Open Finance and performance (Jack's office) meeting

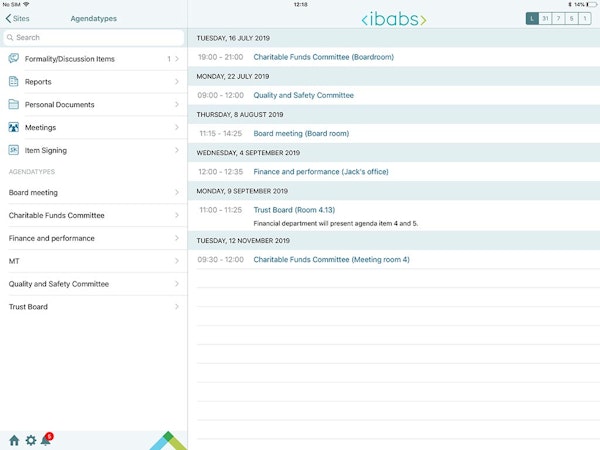tap(321, 172)
